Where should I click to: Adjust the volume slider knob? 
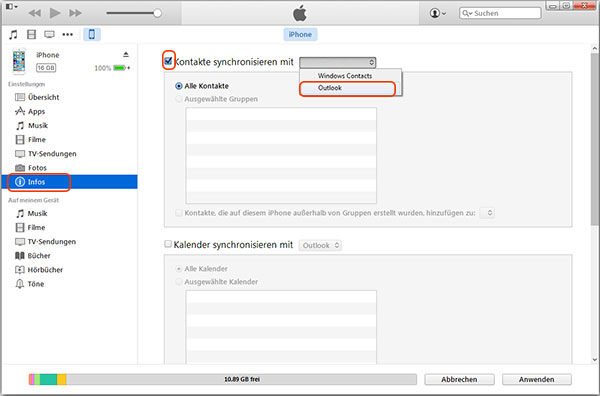tap(157, 13)
